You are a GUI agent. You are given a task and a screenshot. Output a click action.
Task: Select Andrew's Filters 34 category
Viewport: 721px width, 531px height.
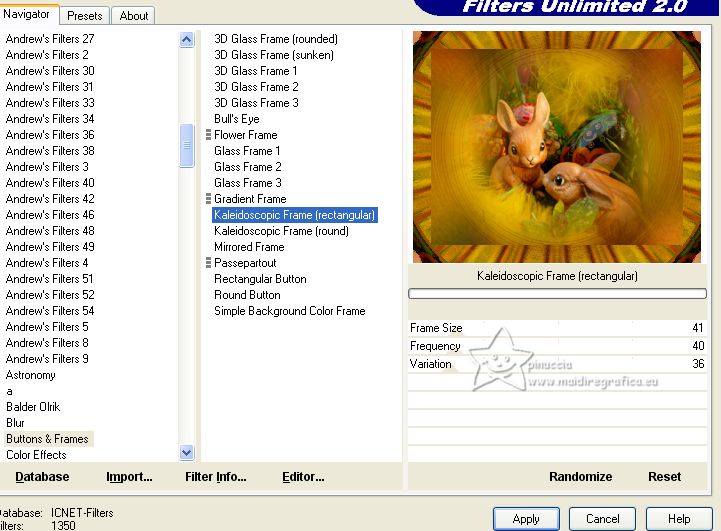click(x=50, y=119)
